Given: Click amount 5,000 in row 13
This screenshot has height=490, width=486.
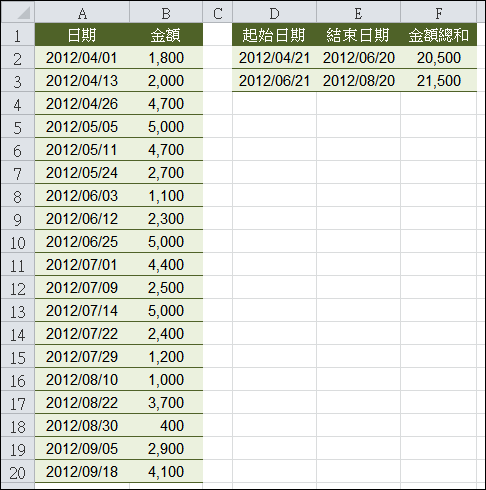Looking at the screenshot, I should [166, 311].
